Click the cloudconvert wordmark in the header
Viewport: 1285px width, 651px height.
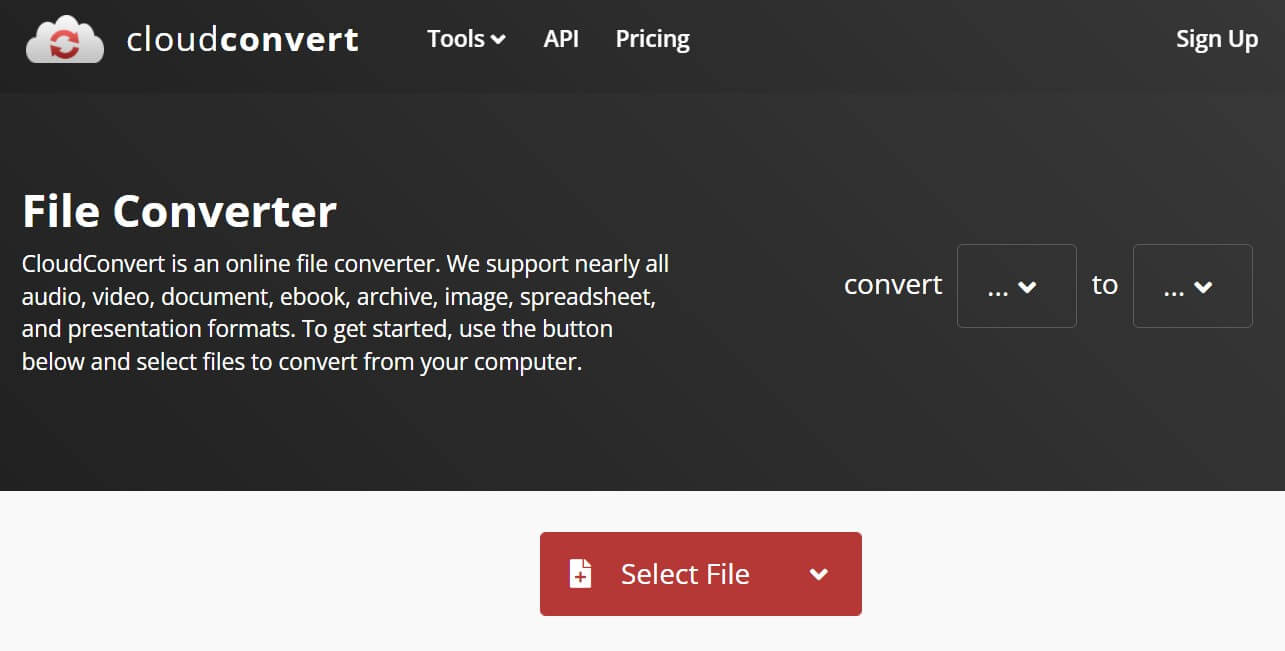(x=243, y=39)
